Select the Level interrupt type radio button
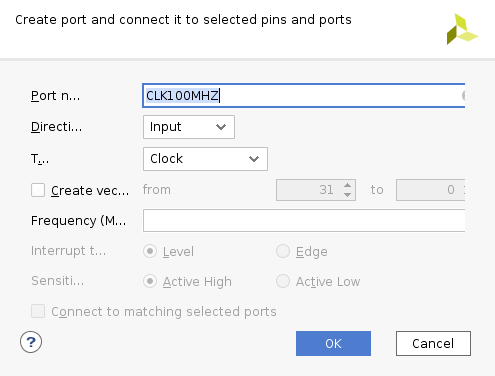 pyautogui.click(x=150, y=251)
